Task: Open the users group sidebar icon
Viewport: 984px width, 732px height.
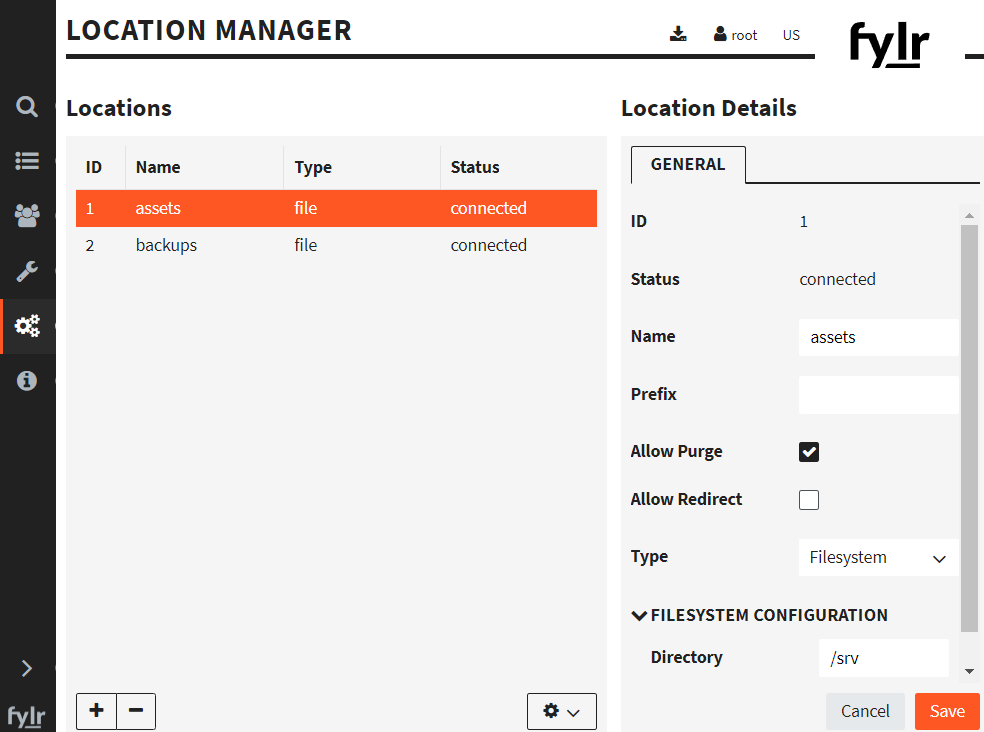Action: [27, 215]
